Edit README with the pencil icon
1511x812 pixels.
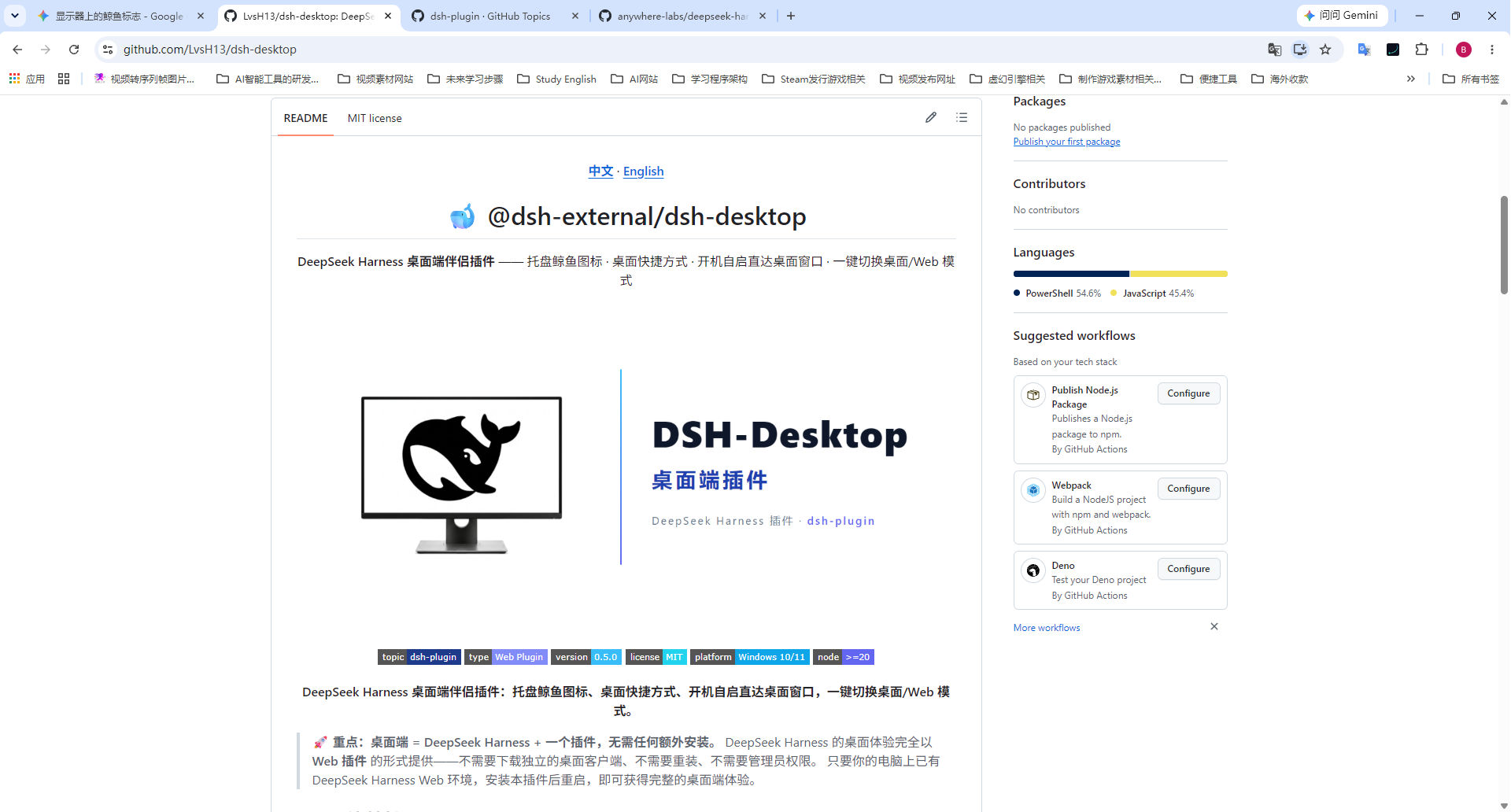pos(931,117)
